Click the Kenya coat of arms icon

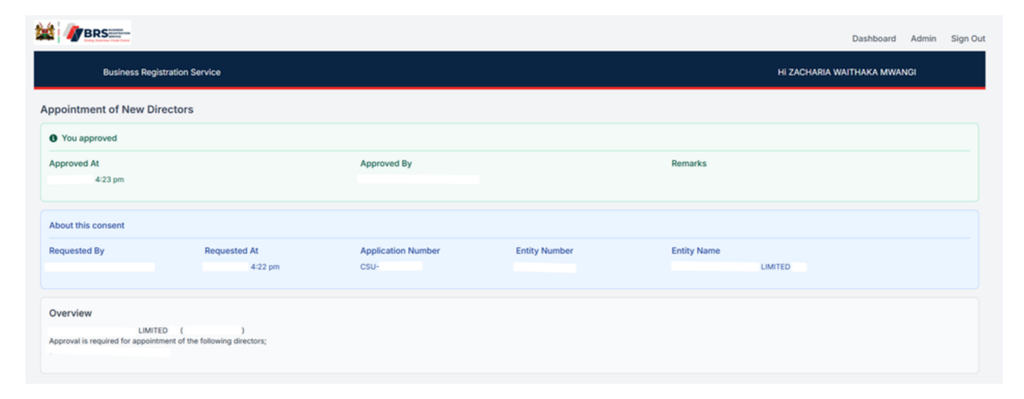(44, 32)
